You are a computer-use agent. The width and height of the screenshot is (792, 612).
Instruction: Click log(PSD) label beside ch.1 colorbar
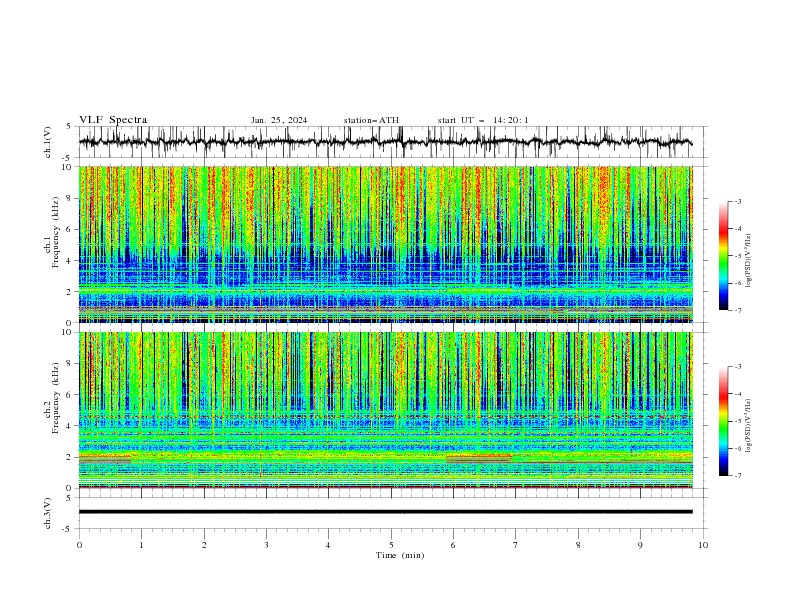(750, 261)
